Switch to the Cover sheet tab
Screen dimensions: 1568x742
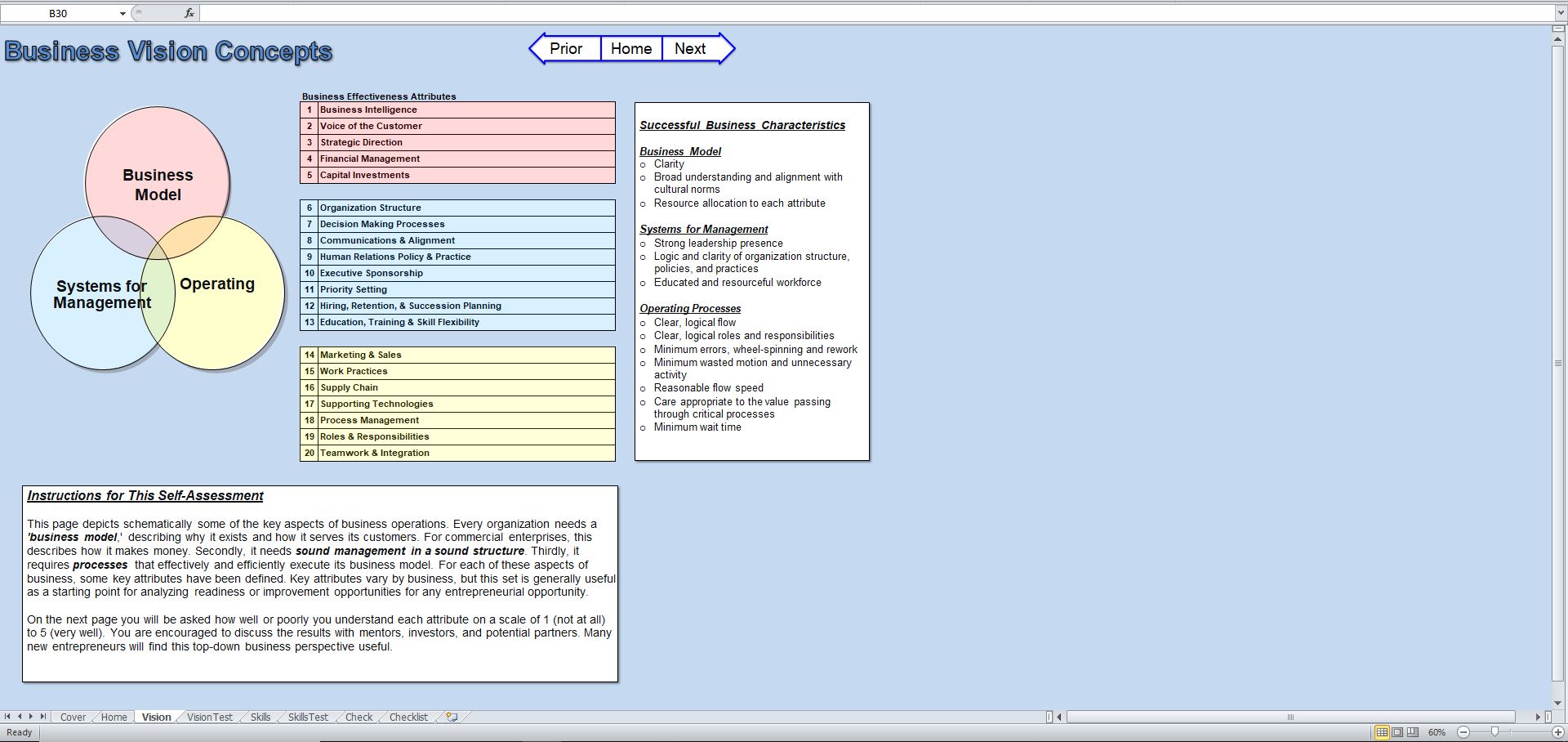point(73,717)
